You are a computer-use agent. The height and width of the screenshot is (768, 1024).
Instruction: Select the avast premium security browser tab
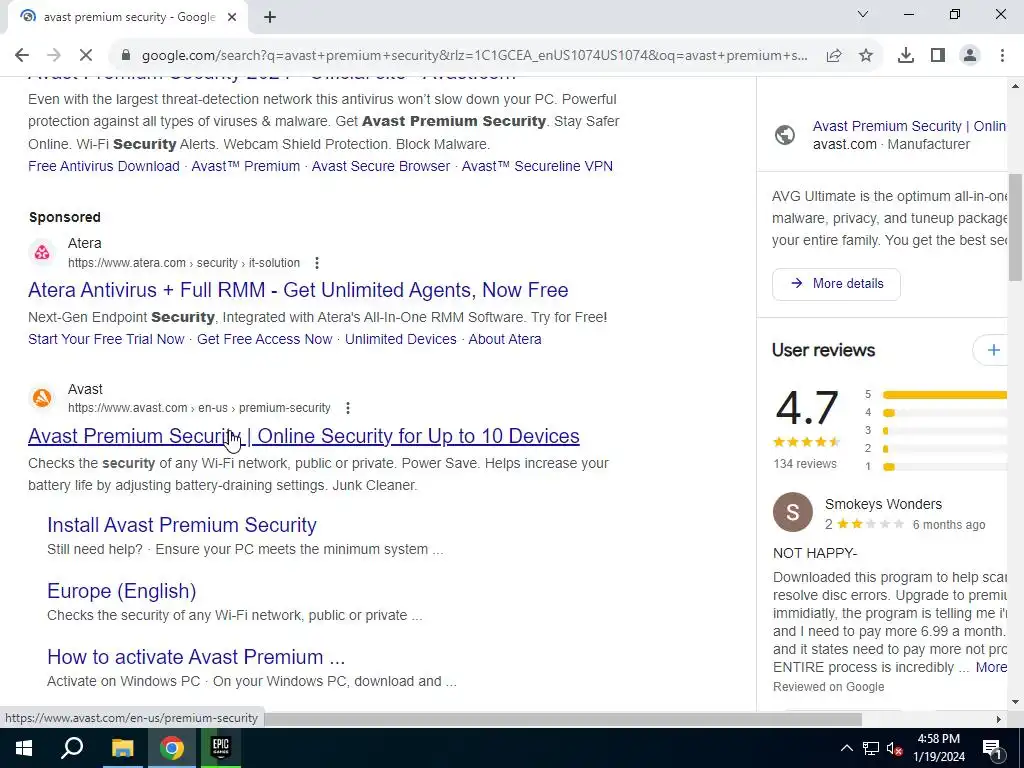click(x=127, y=17)
